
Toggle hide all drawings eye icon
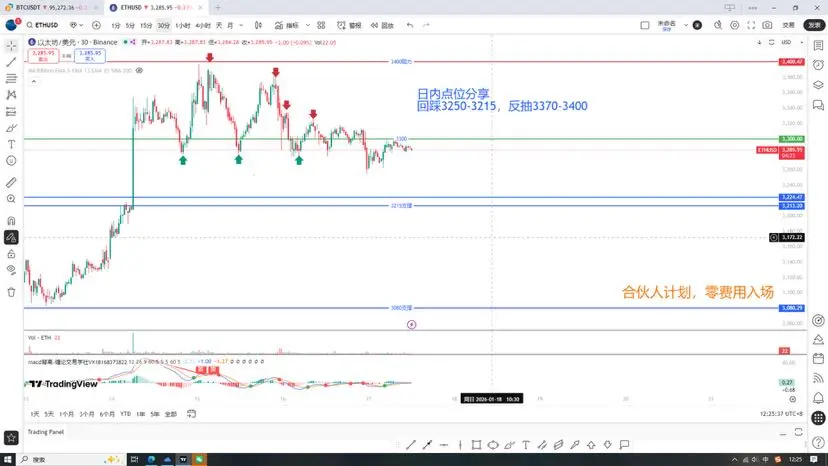tap(11, 270)
